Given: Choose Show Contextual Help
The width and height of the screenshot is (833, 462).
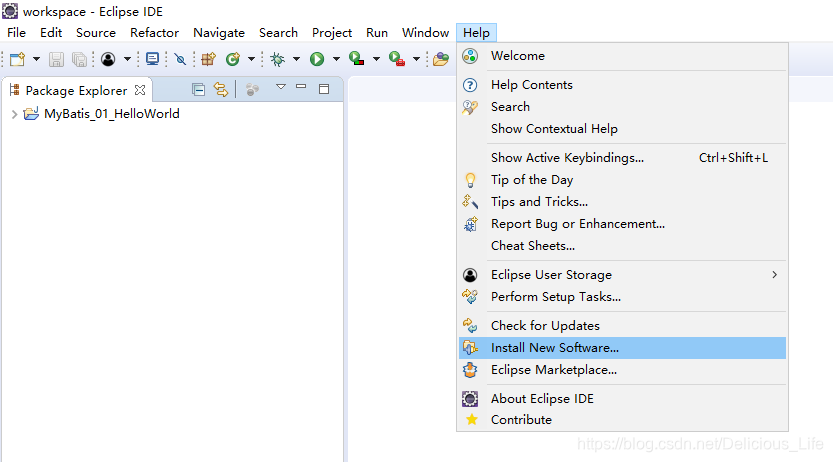Looking at the screenshot, I should click(x=623, y=129).
